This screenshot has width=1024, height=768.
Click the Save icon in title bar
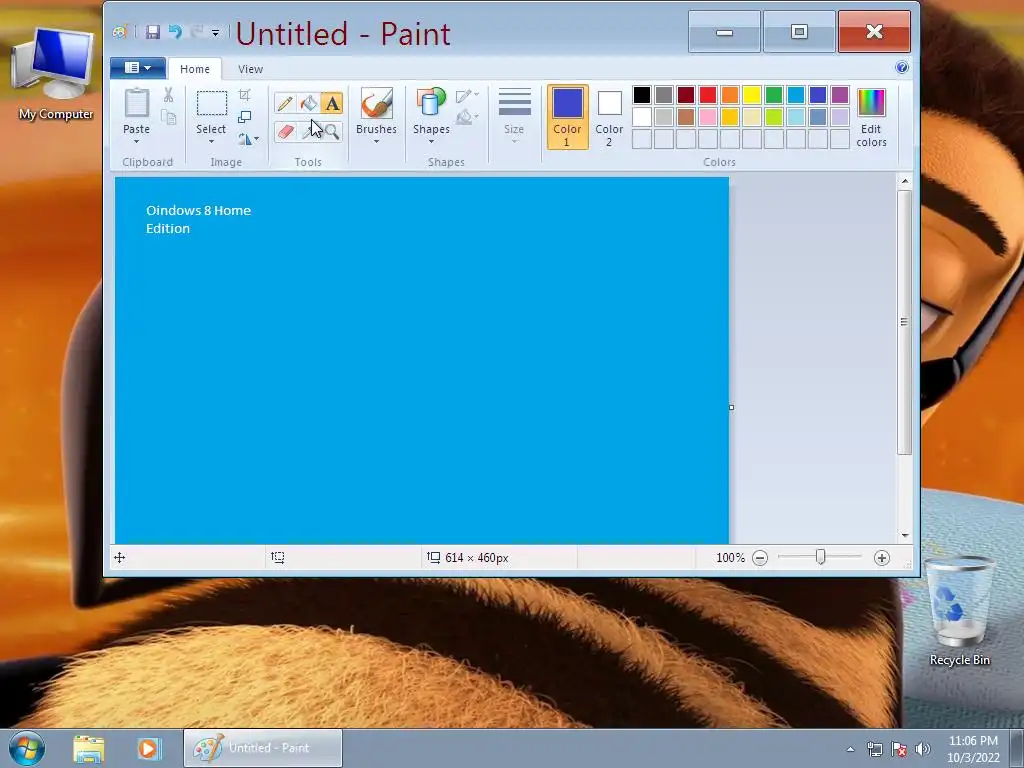[153, 32]
